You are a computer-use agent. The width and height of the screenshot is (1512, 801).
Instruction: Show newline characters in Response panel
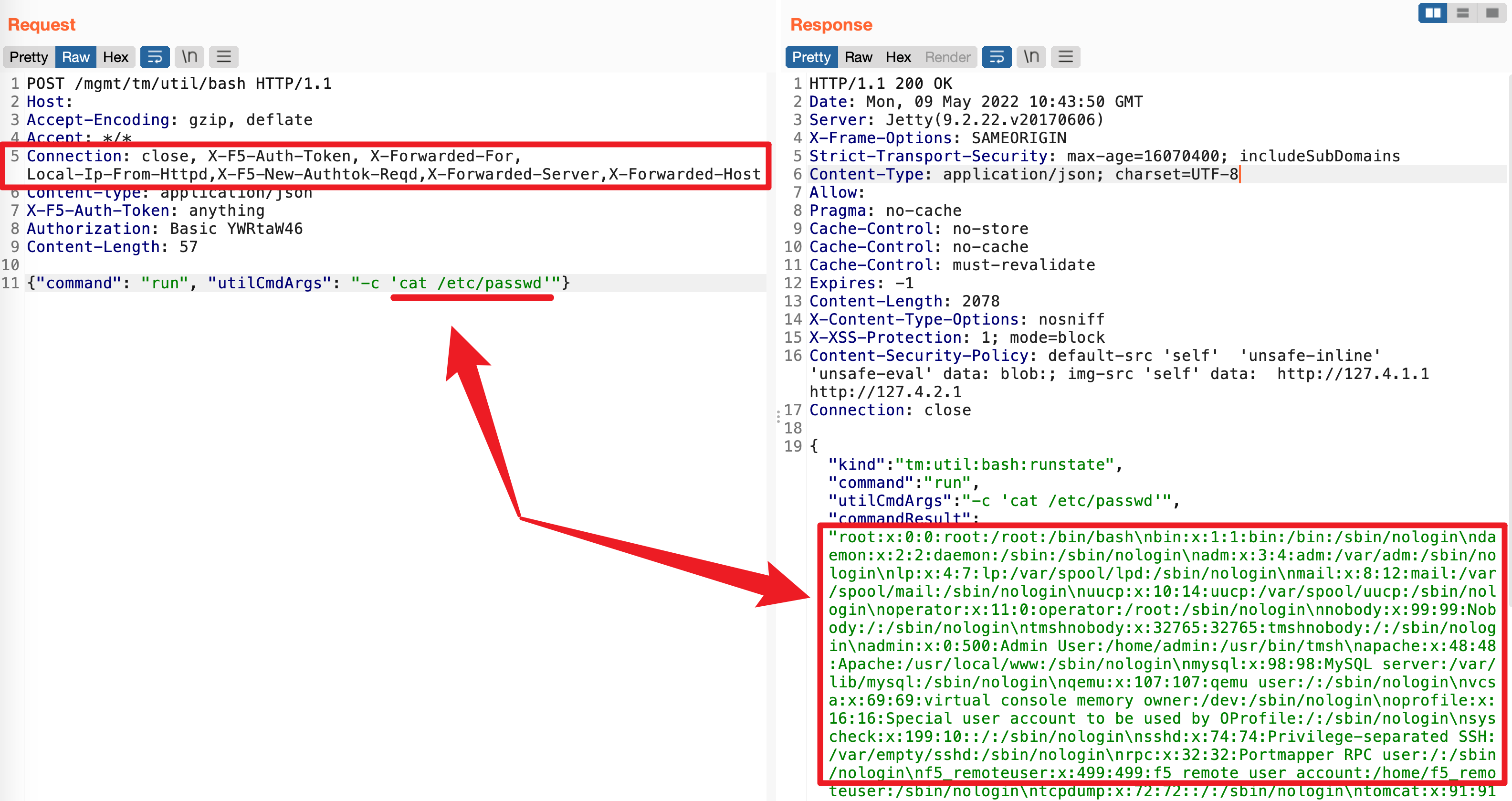click(x=1031, y=57)
